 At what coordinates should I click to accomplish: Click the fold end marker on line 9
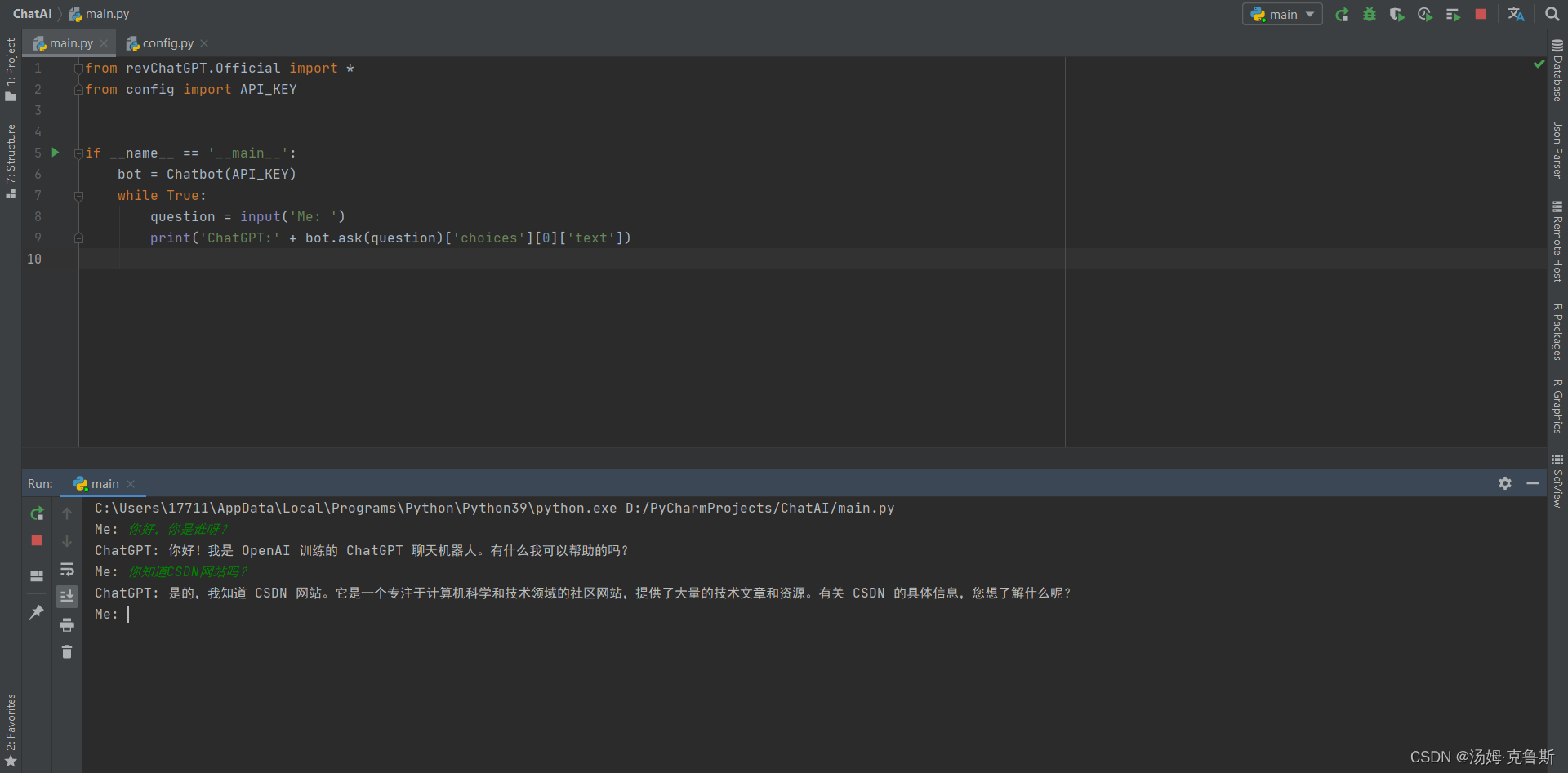point(78,238)
